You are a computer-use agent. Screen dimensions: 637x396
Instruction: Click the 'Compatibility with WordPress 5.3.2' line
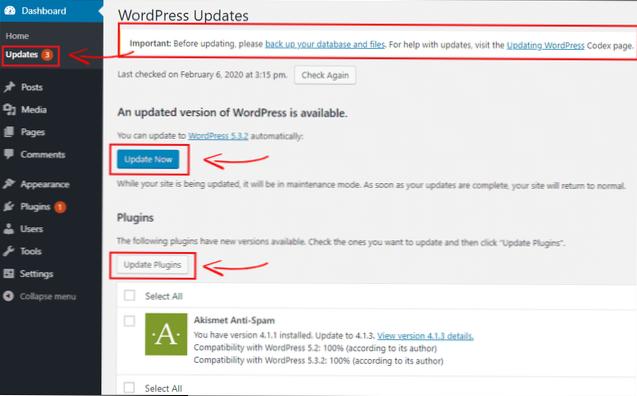click(x=318, y=361)
